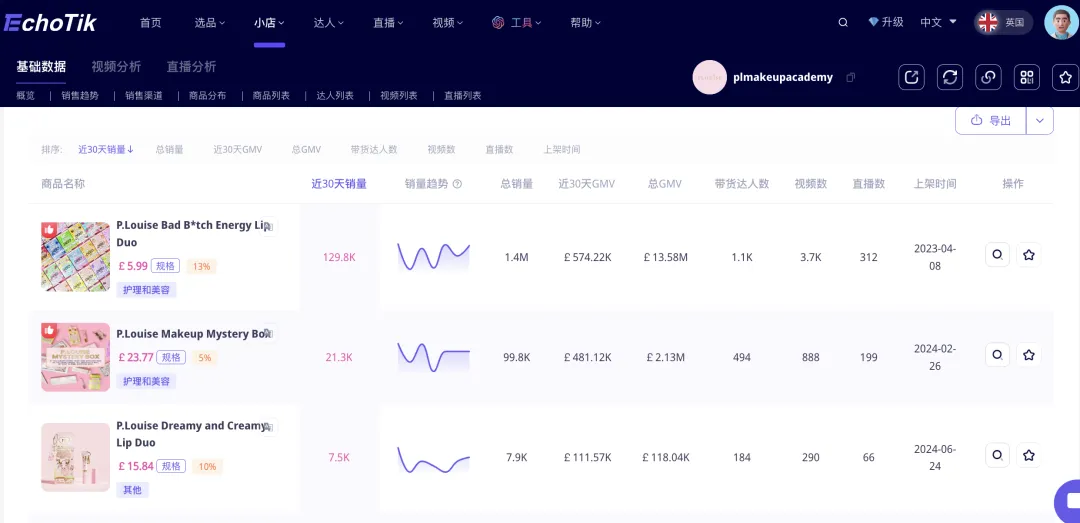Click 规格 tag for Dreamy and Creamy
The width and height of the screenshot is (1080, 523).
(169, 466)
